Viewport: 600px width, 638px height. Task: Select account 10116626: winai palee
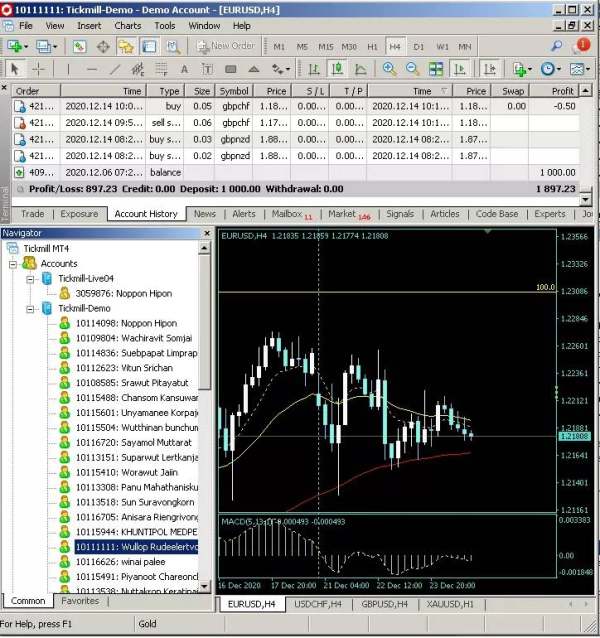[x=120, y=562]
